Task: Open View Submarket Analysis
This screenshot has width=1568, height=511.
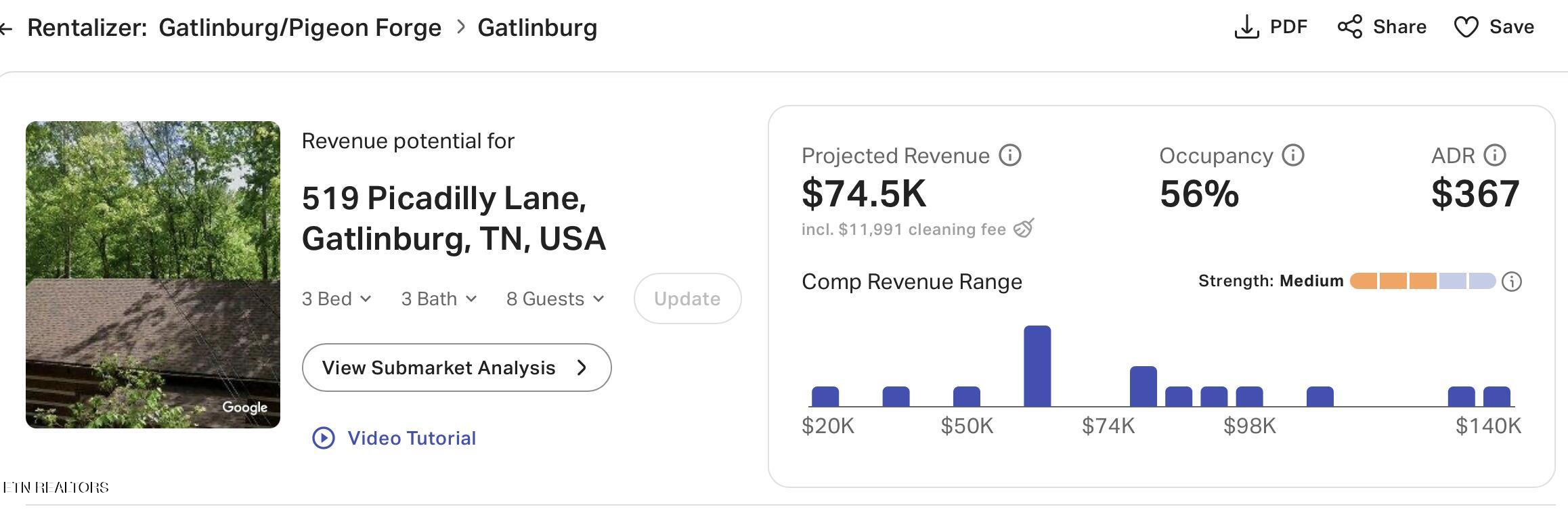Action: click(x=456, y=368)
